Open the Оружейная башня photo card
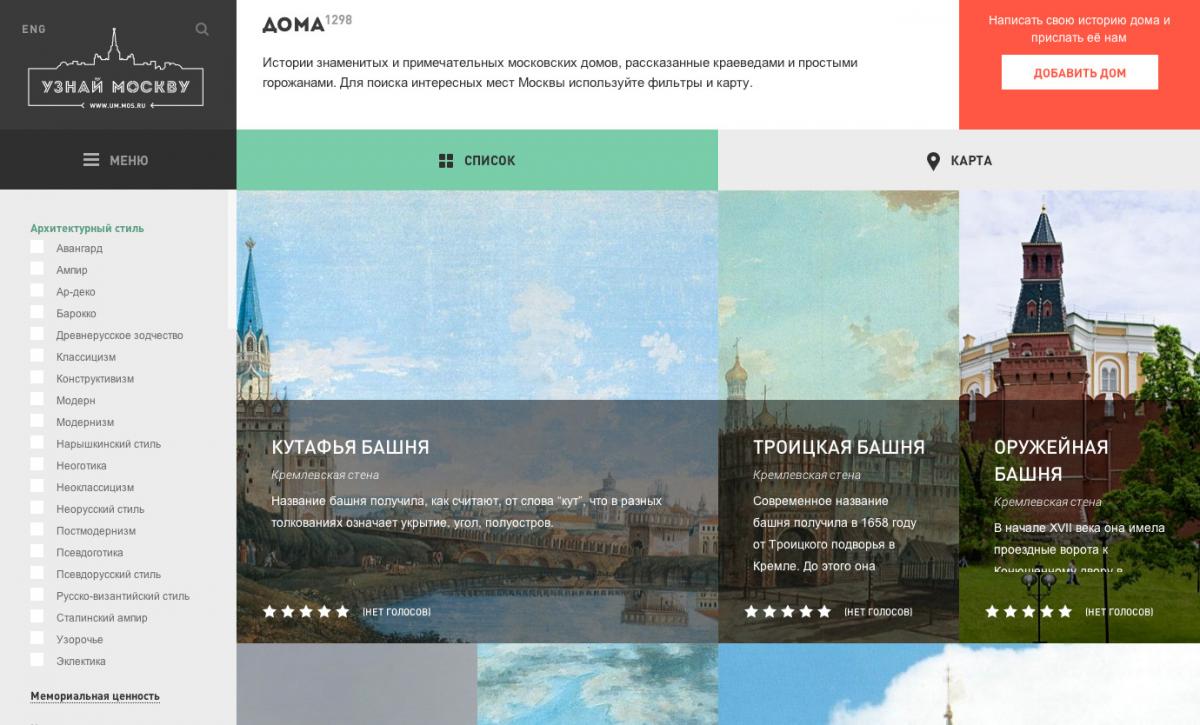Screen dimensions: 1200x725 [x=1079, y=416]
